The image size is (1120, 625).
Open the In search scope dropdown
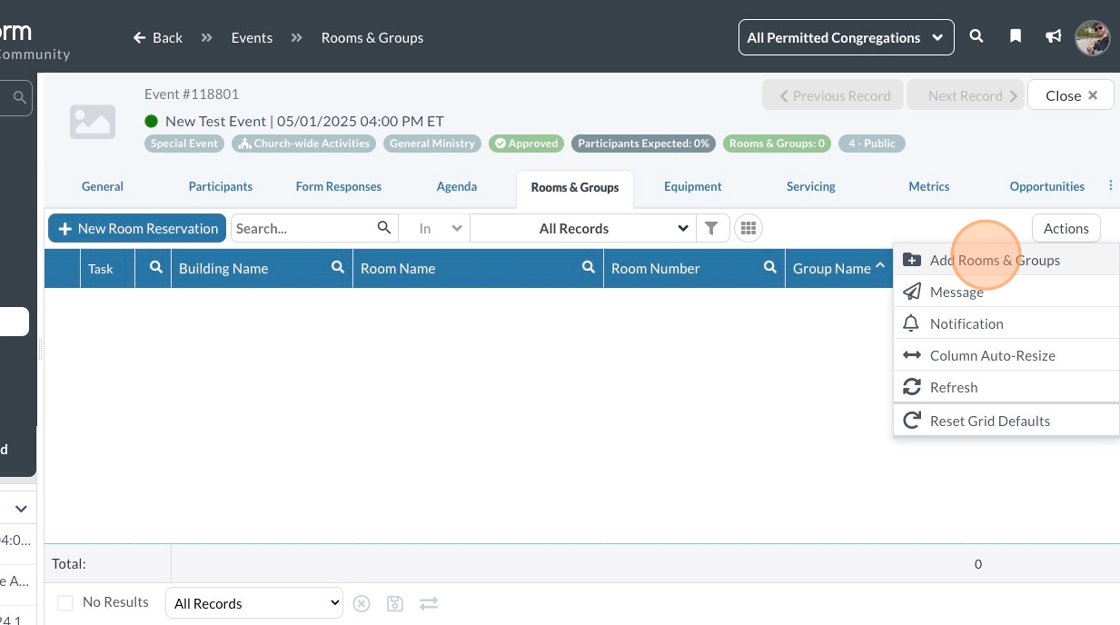tap(434, 229)
